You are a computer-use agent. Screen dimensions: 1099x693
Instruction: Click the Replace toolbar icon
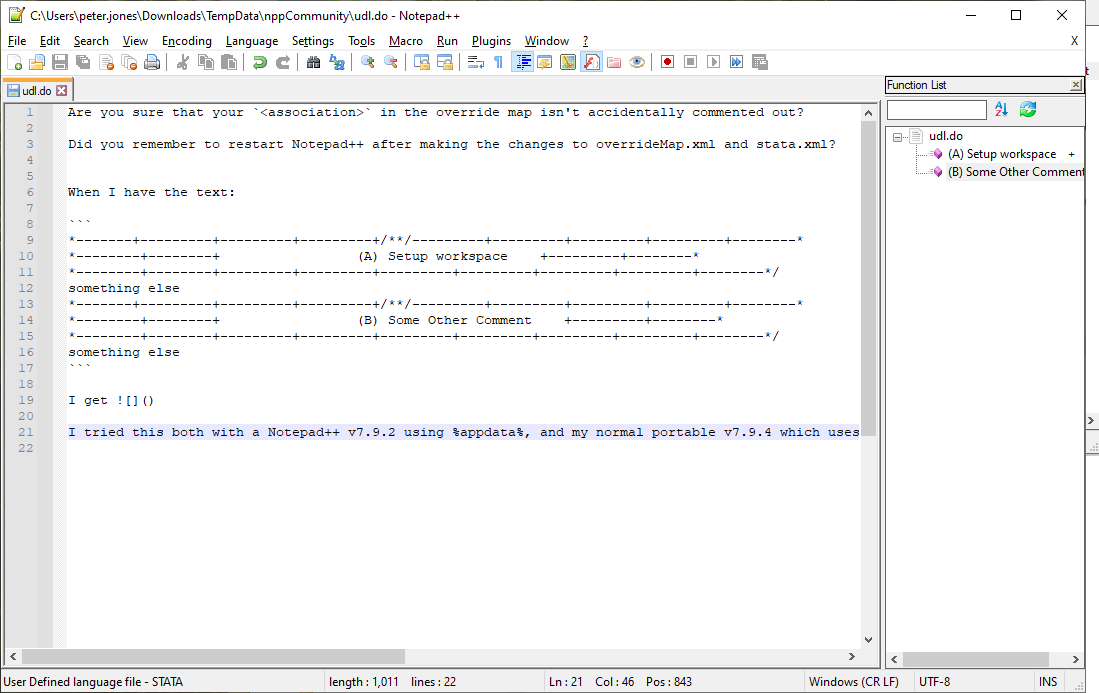[336, 62]
